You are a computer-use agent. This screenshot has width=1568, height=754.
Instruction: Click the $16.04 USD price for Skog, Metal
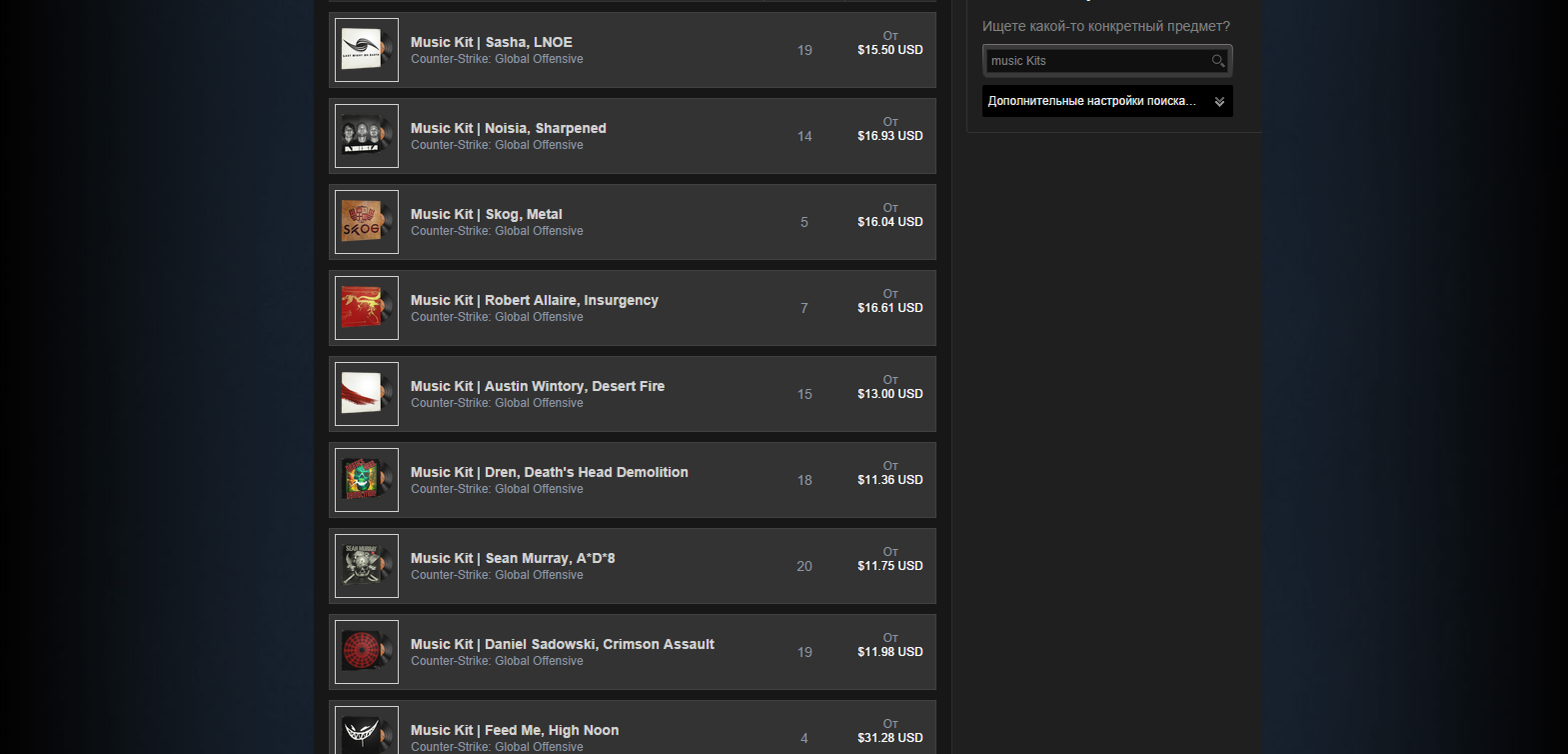click(x=890, y=222)
